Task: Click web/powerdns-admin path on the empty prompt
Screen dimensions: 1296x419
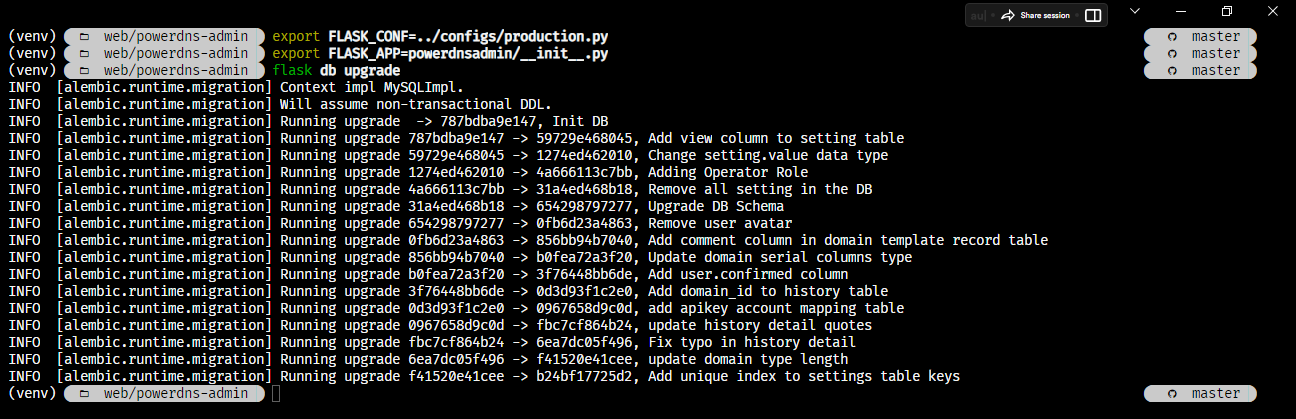Action: 175,393
